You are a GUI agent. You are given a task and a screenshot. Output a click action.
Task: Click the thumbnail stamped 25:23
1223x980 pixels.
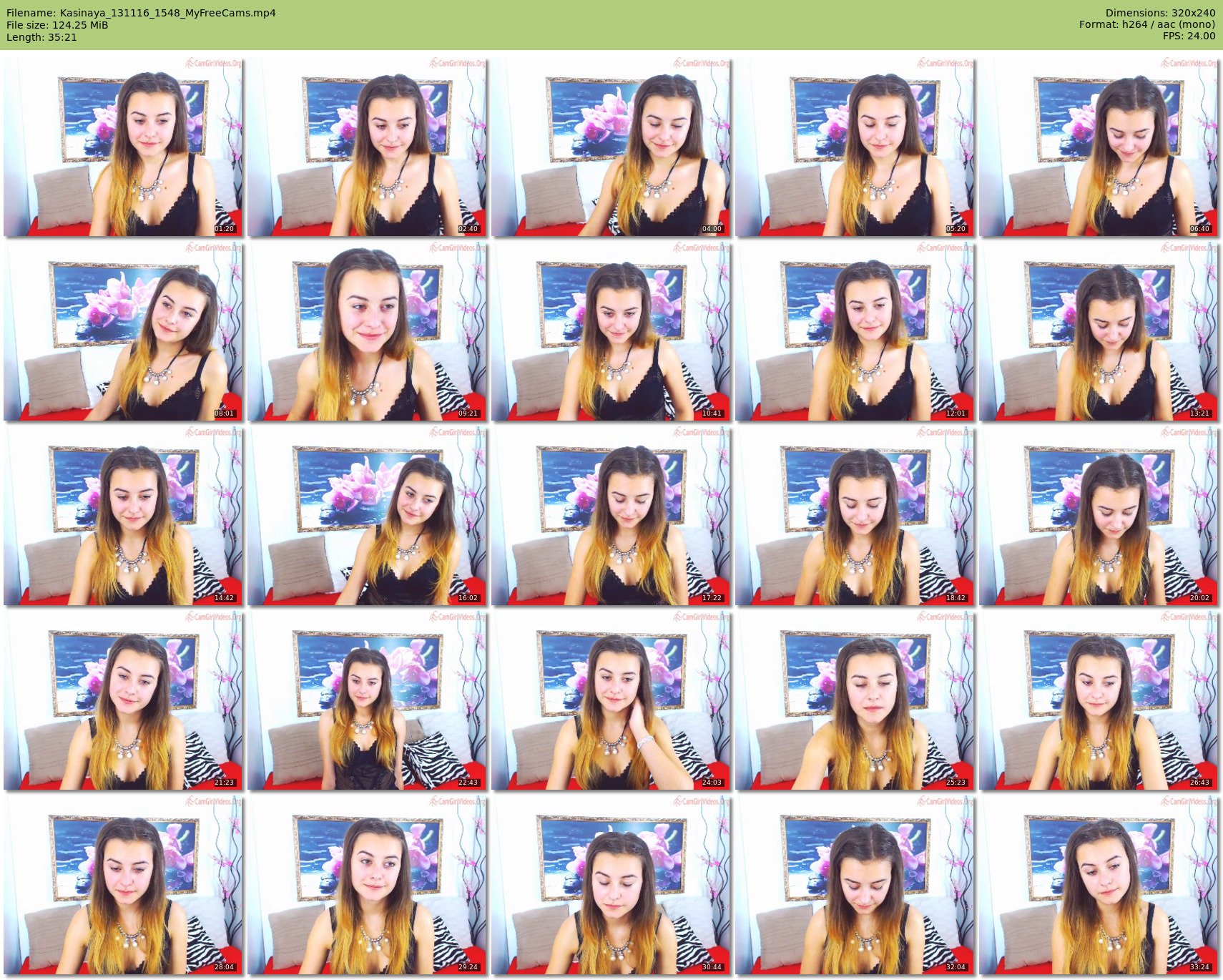[x=855, y=700]
